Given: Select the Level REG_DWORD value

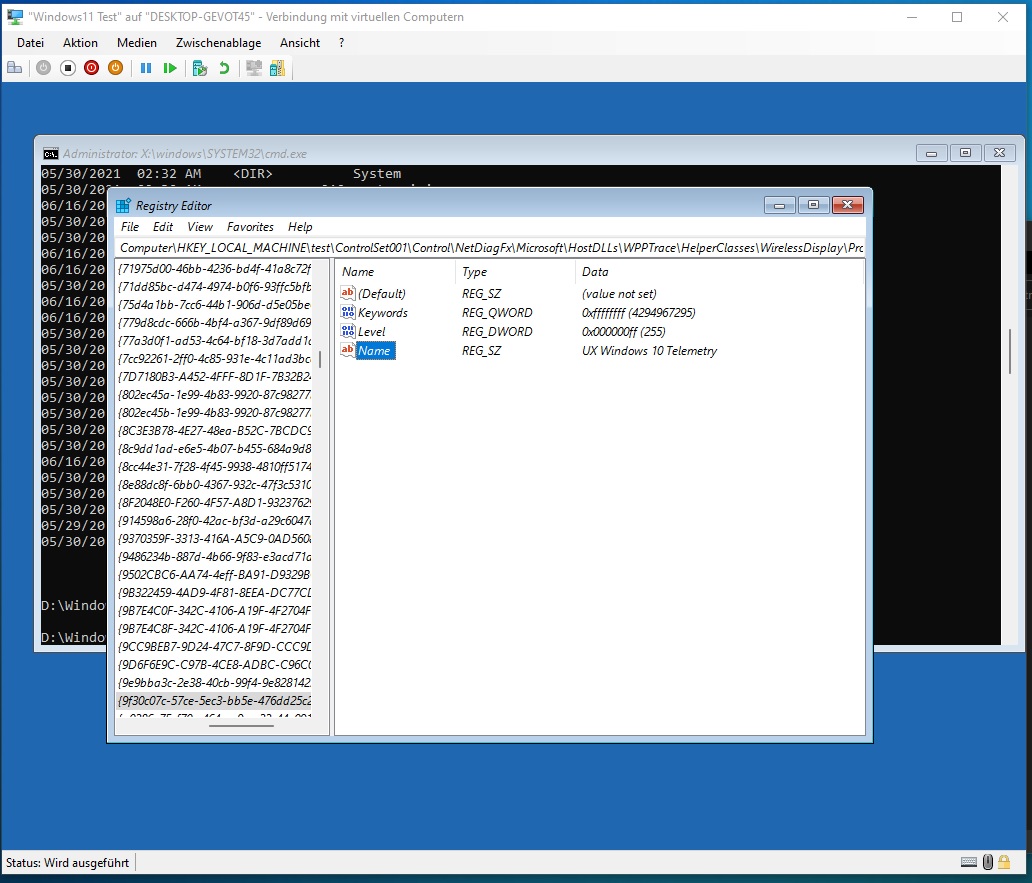Looking at the screenshot, I should 371,332.
